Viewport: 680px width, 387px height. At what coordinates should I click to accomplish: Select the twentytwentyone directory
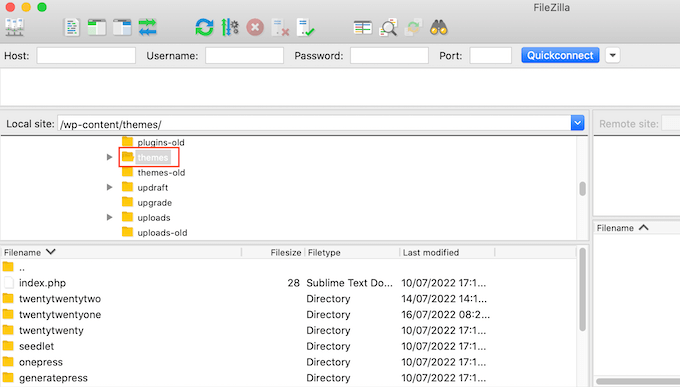288,315
